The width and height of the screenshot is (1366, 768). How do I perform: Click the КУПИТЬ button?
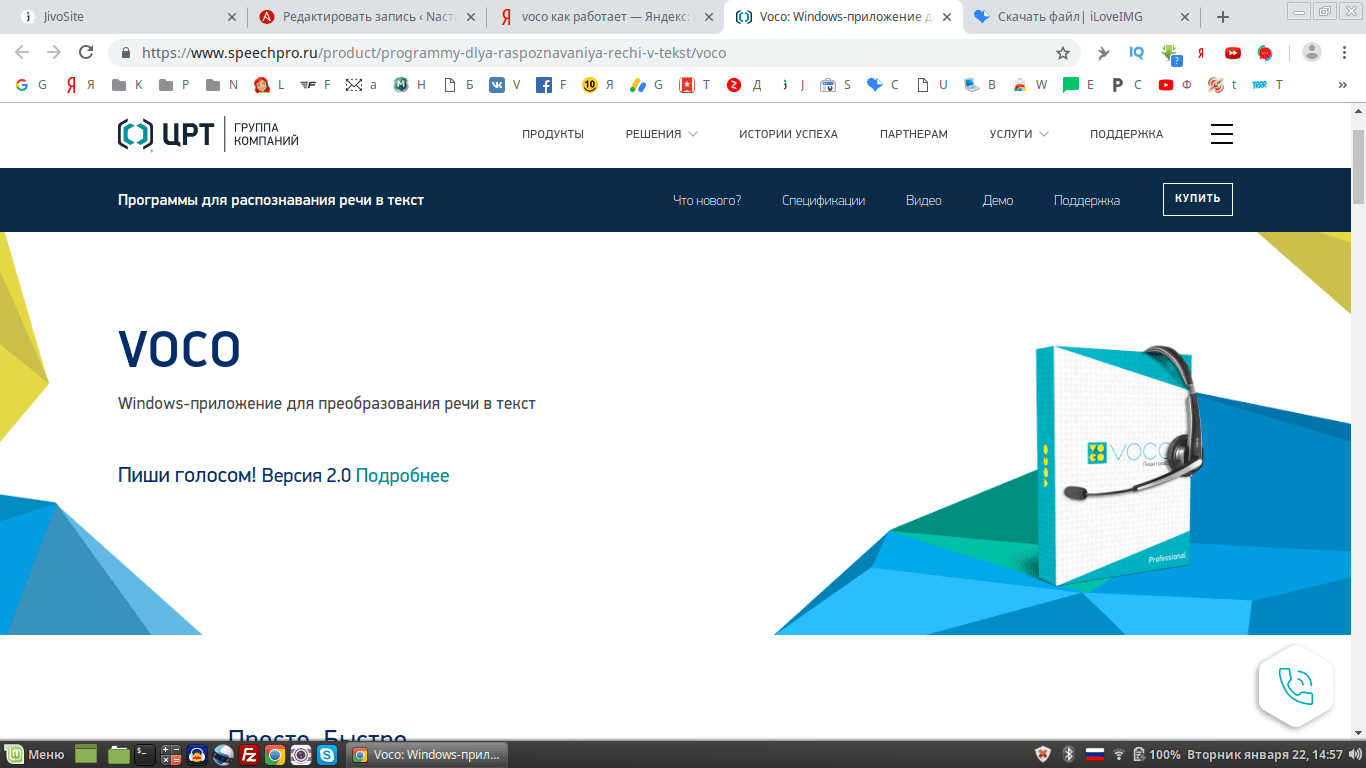1197,199
